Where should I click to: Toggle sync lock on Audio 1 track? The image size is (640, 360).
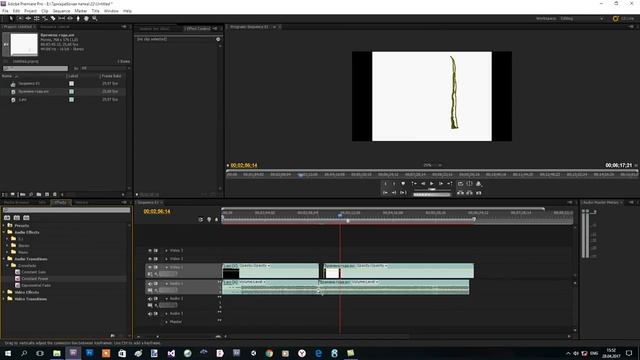(x=156, y=284)
